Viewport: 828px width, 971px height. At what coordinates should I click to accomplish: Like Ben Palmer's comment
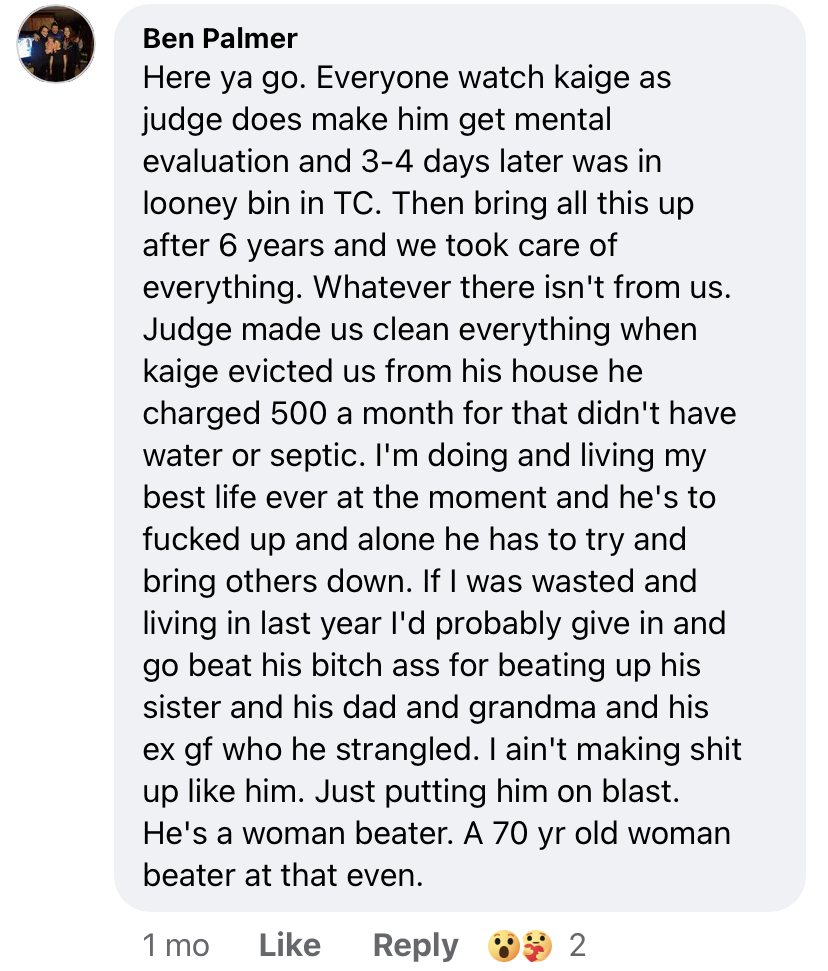(290, 945)
